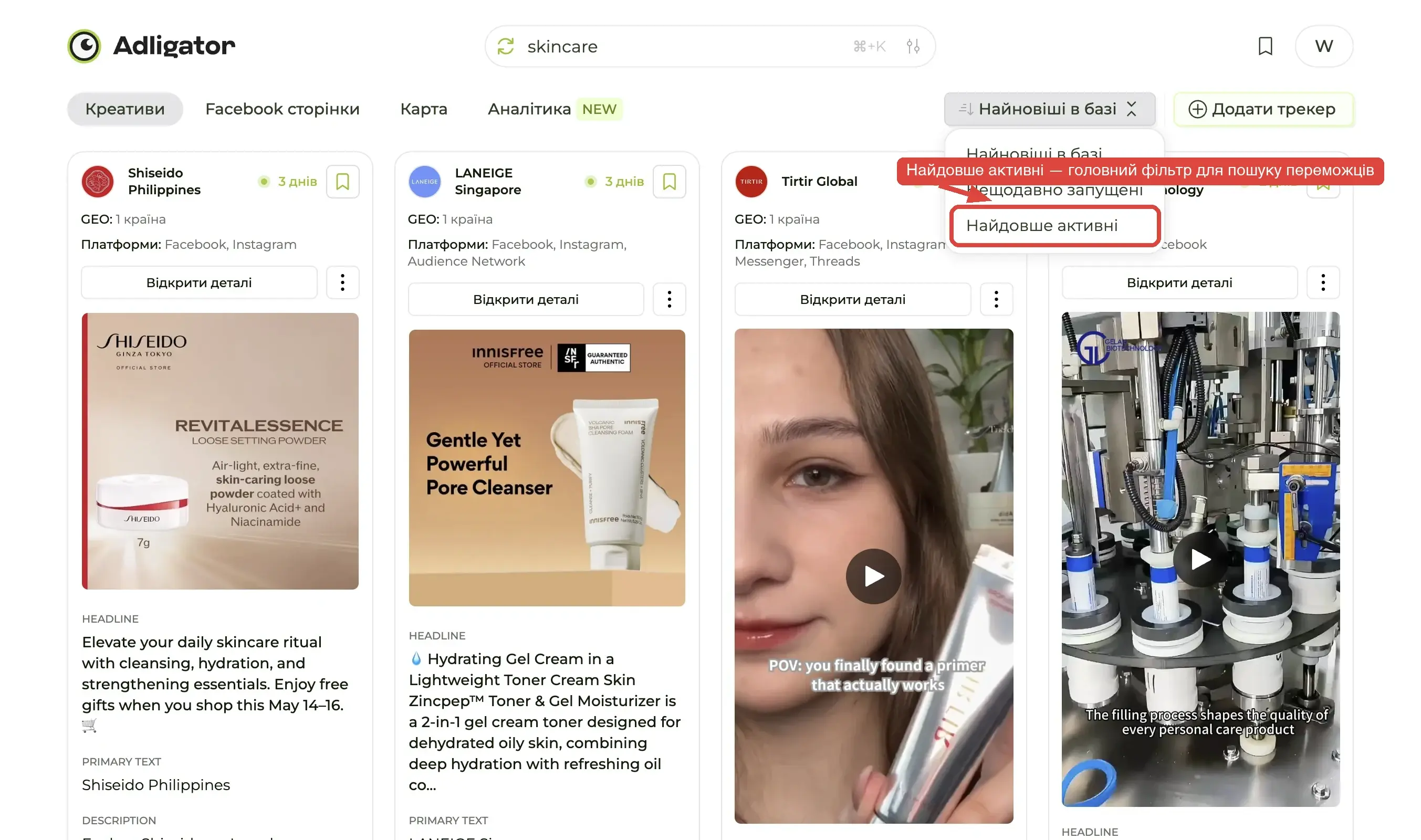
Task: Open search filter sliders icon
Action: [x=913, y=46]
